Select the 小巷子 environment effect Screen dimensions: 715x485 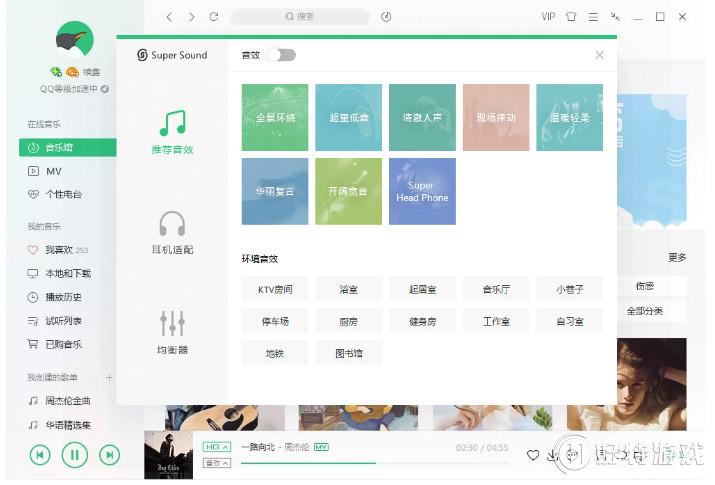coord(570,289)
